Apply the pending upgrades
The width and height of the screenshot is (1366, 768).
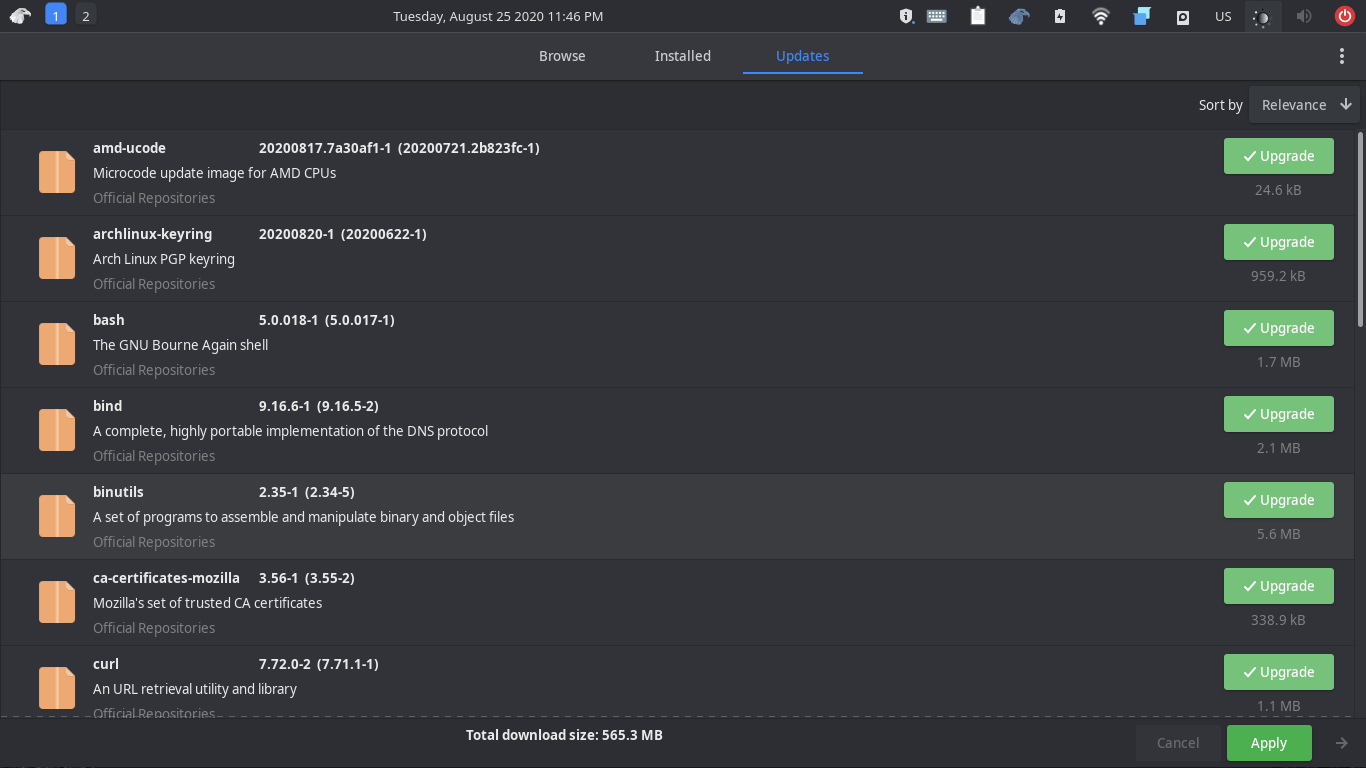(1269, 743)
